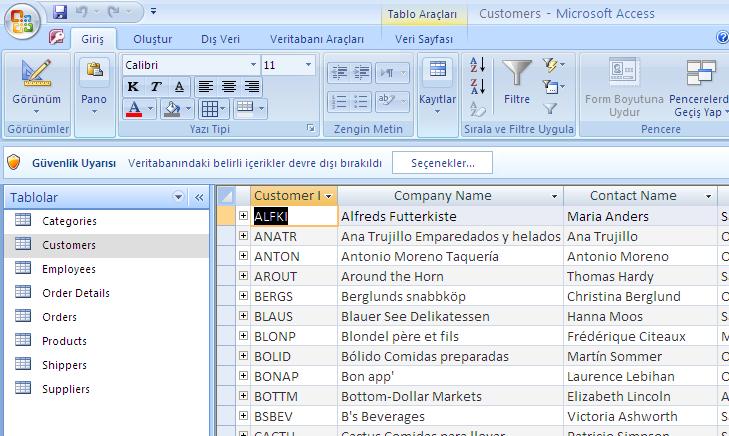
Task: Click the Filtre funnel button
Action: click(x=517, y=82)
